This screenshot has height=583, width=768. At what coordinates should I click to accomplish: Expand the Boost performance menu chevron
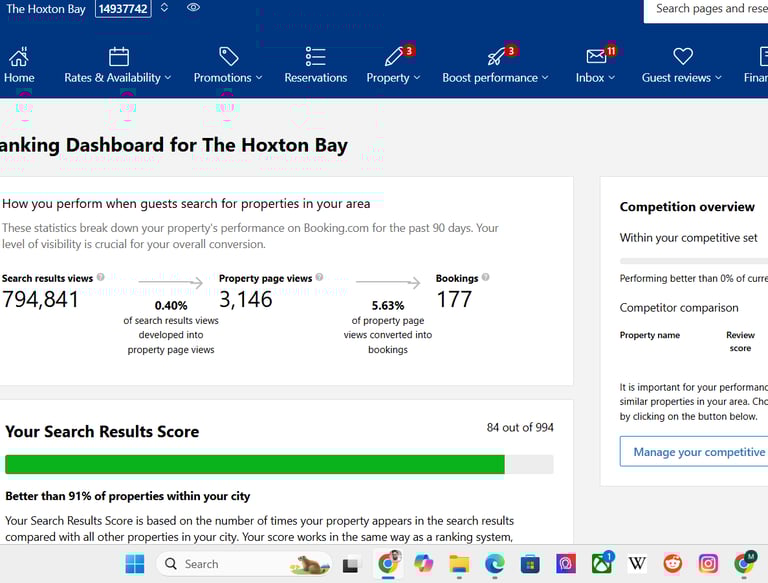click(x=545, y=78)
